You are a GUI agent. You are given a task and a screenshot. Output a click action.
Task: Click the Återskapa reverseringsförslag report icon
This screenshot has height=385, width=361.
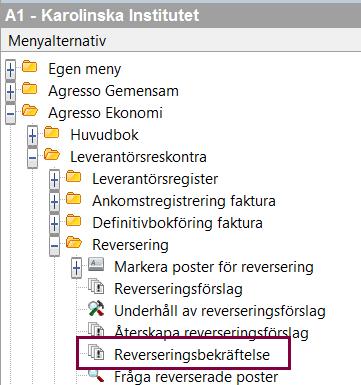[96, 329]
